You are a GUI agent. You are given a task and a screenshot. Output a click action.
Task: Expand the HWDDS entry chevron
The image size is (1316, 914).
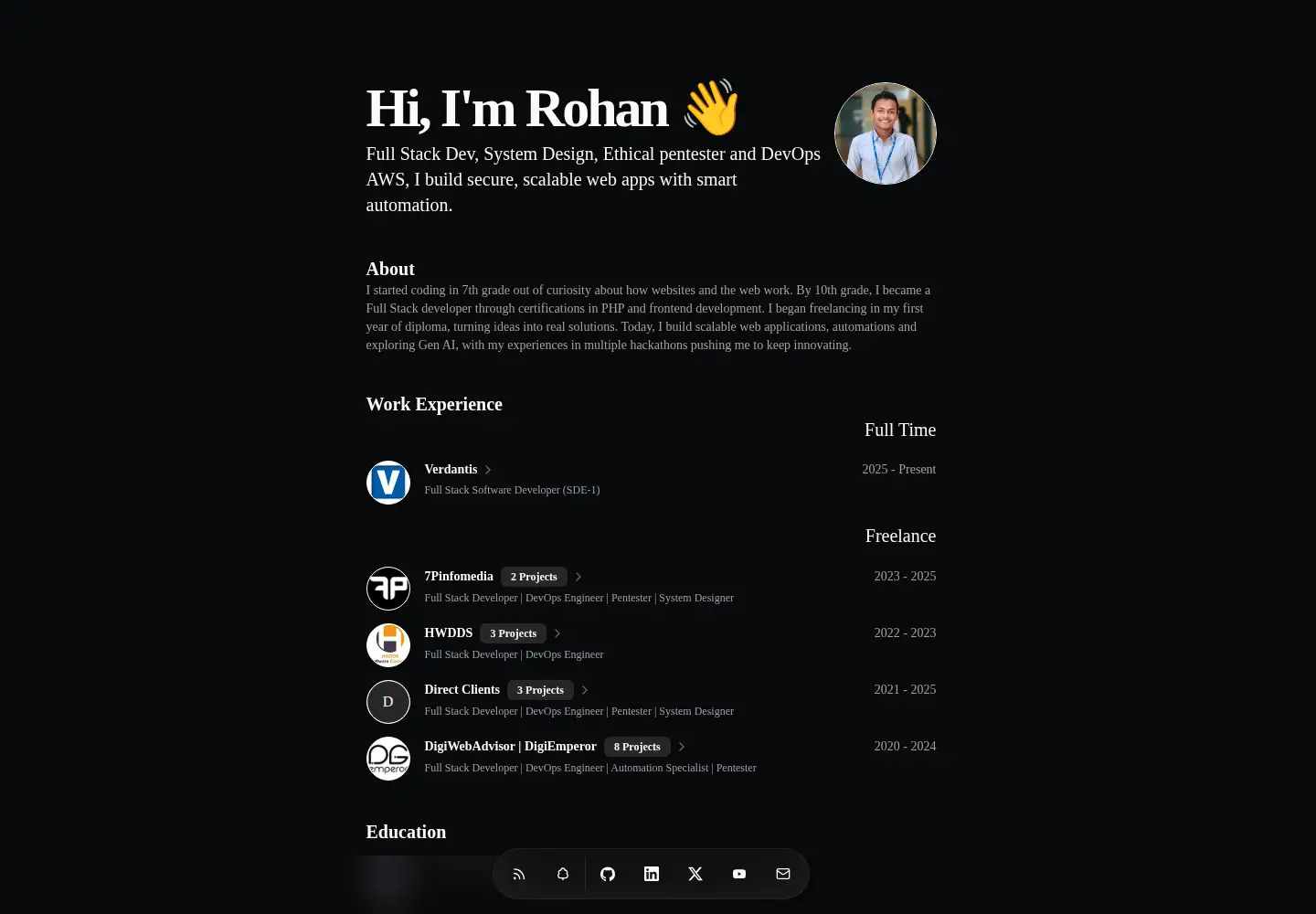tap(557, 633)
